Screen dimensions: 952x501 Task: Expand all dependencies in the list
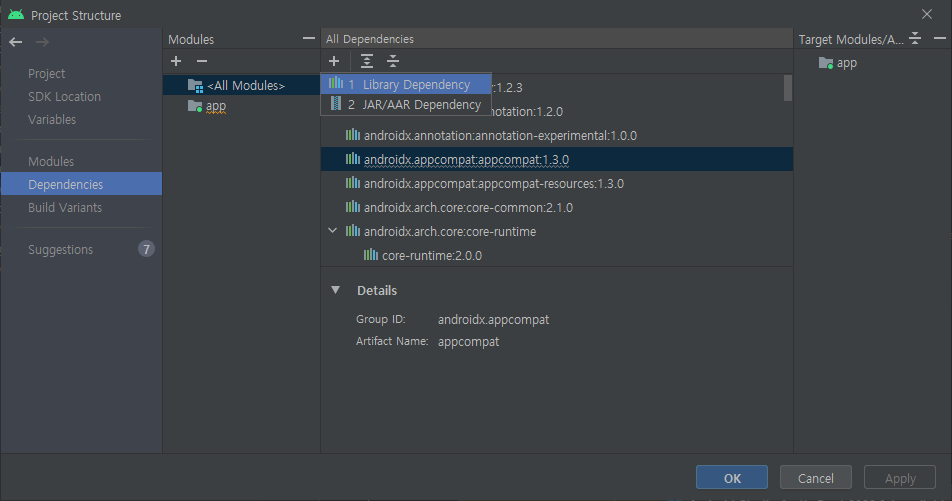(367, 61)
